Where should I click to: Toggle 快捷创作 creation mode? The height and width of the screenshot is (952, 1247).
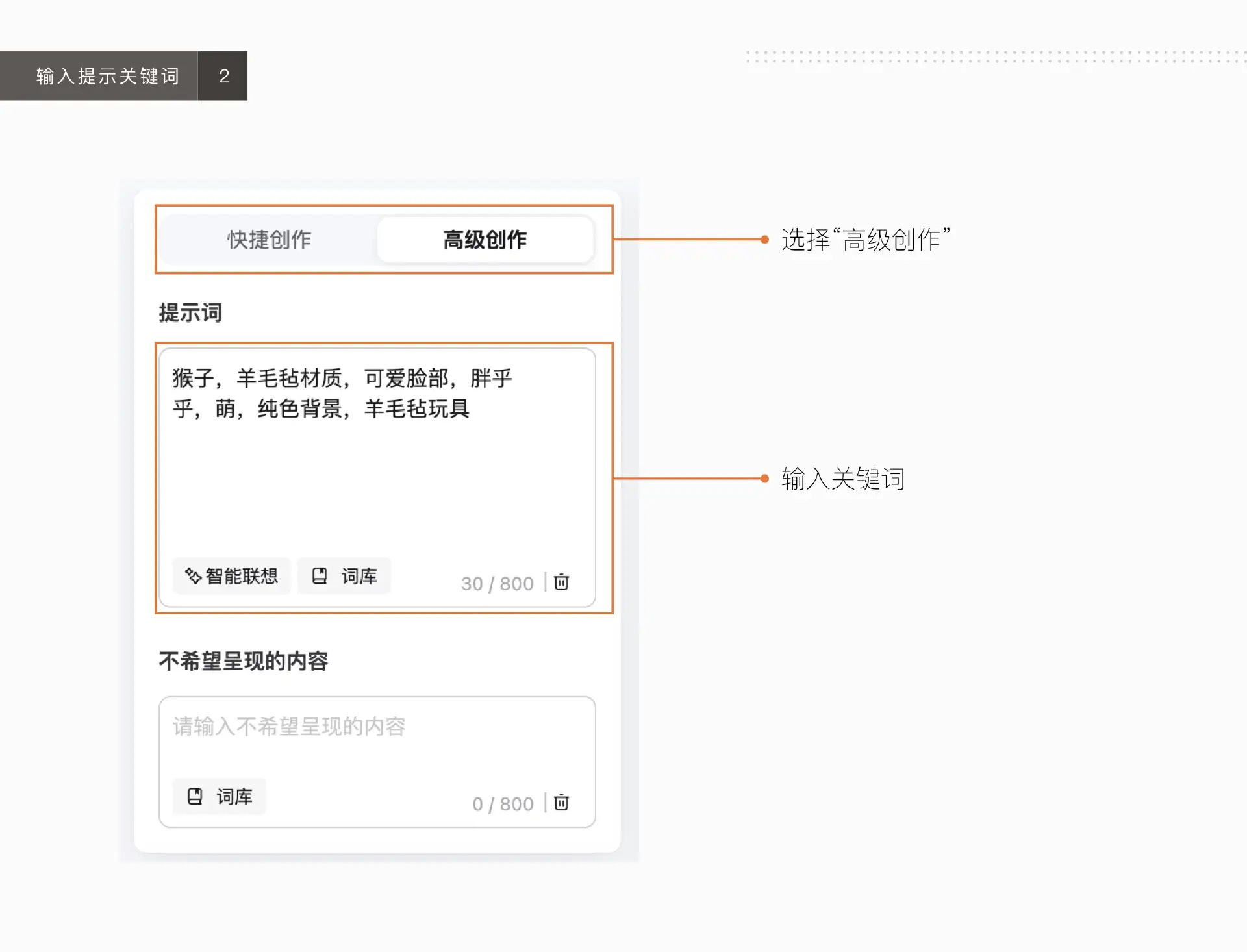[x=268, y=239]
